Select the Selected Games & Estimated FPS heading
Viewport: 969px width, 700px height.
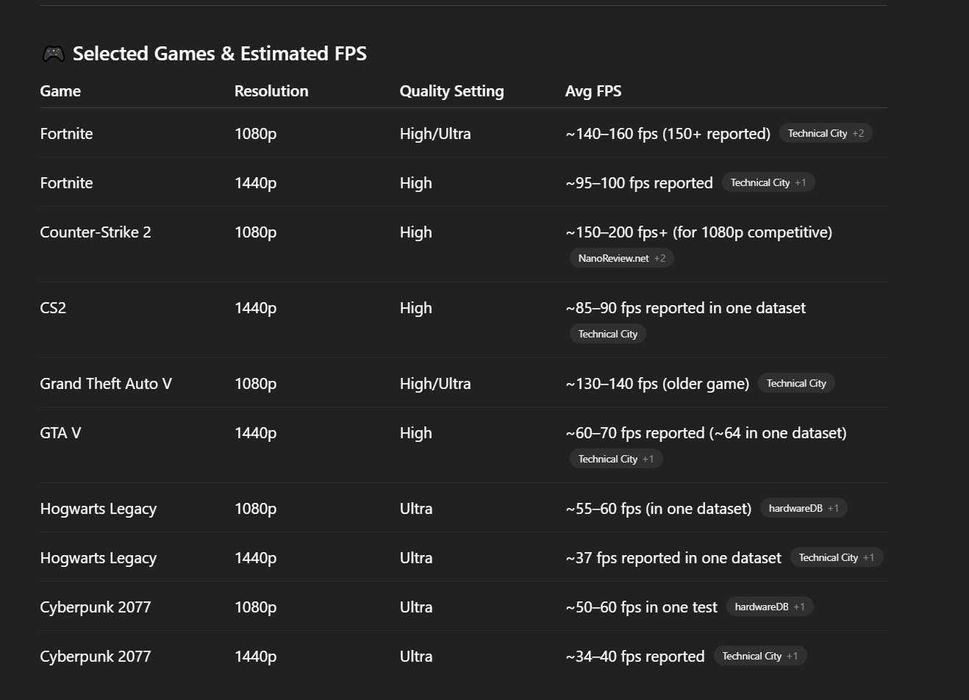pos(219,54)
